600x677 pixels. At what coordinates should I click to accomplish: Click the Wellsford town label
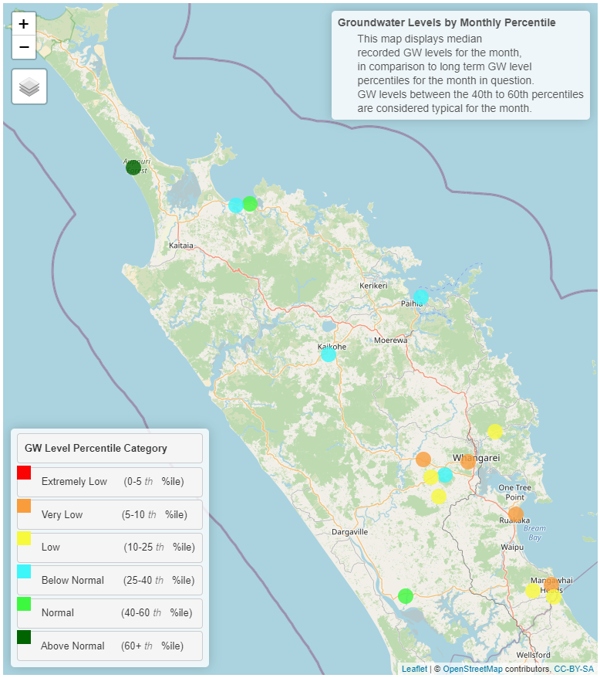click(x=533, y=655)
